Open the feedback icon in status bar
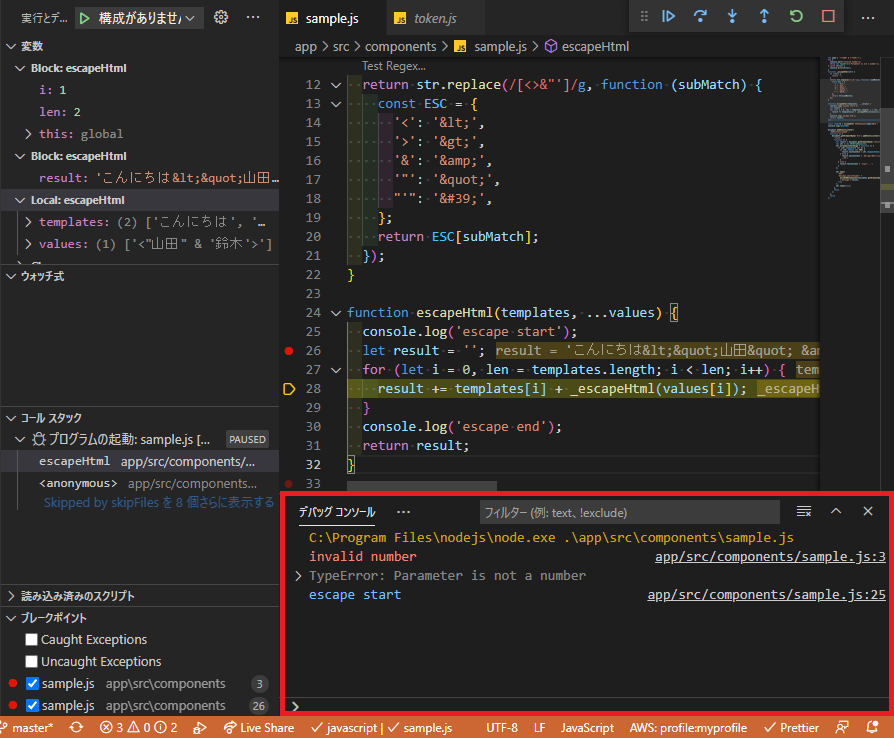Viewport: 894px width, 738px height. click(842, 728)
